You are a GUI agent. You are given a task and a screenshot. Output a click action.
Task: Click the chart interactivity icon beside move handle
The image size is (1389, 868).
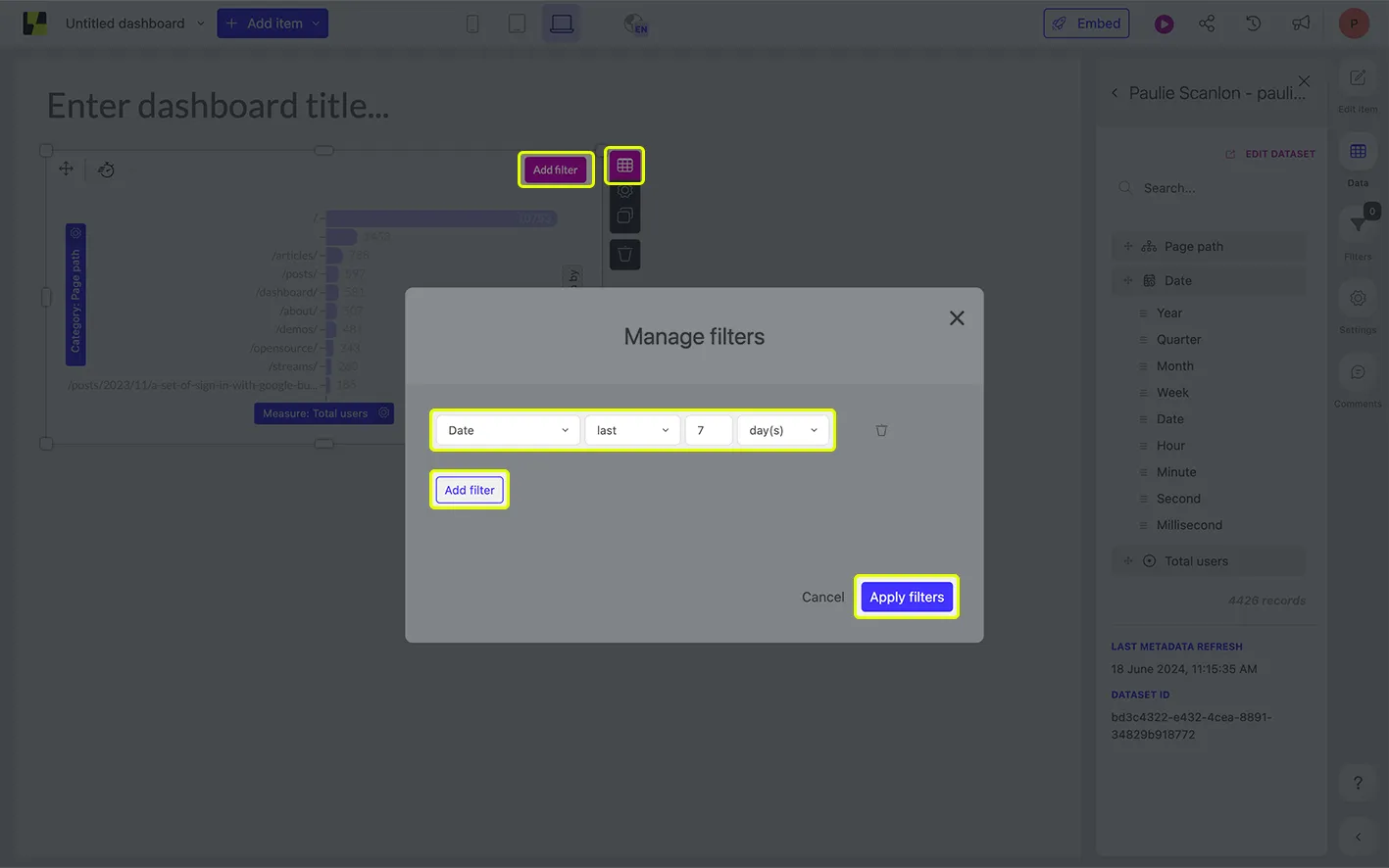tap(107, 169)
